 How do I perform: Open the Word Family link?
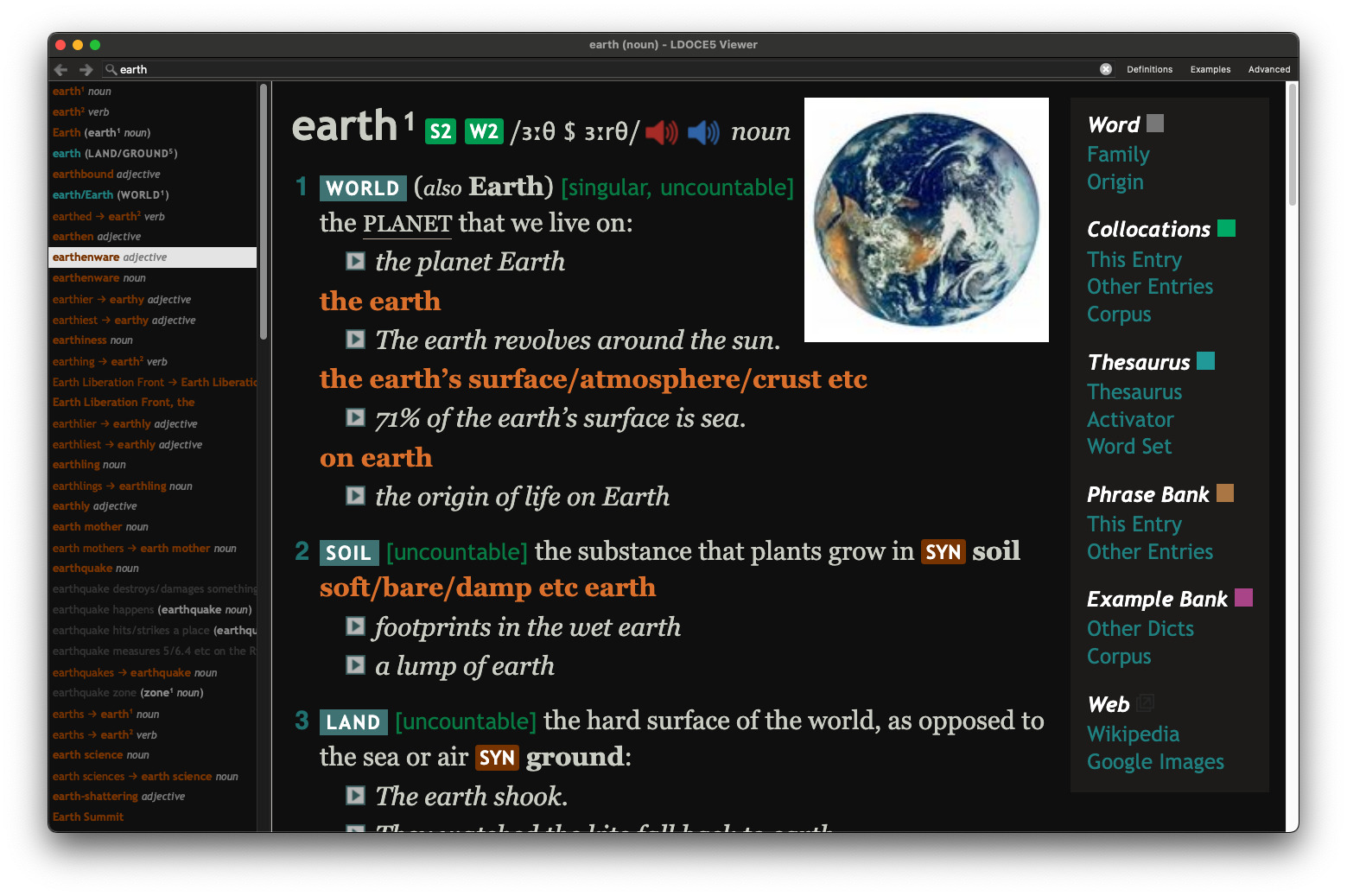point(1118,155)
